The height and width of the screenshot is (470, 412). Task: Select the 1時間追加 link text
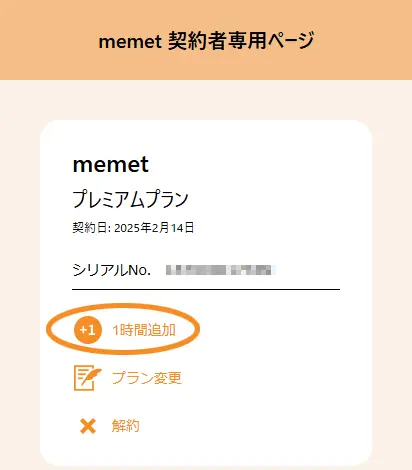tap(144, 330)
